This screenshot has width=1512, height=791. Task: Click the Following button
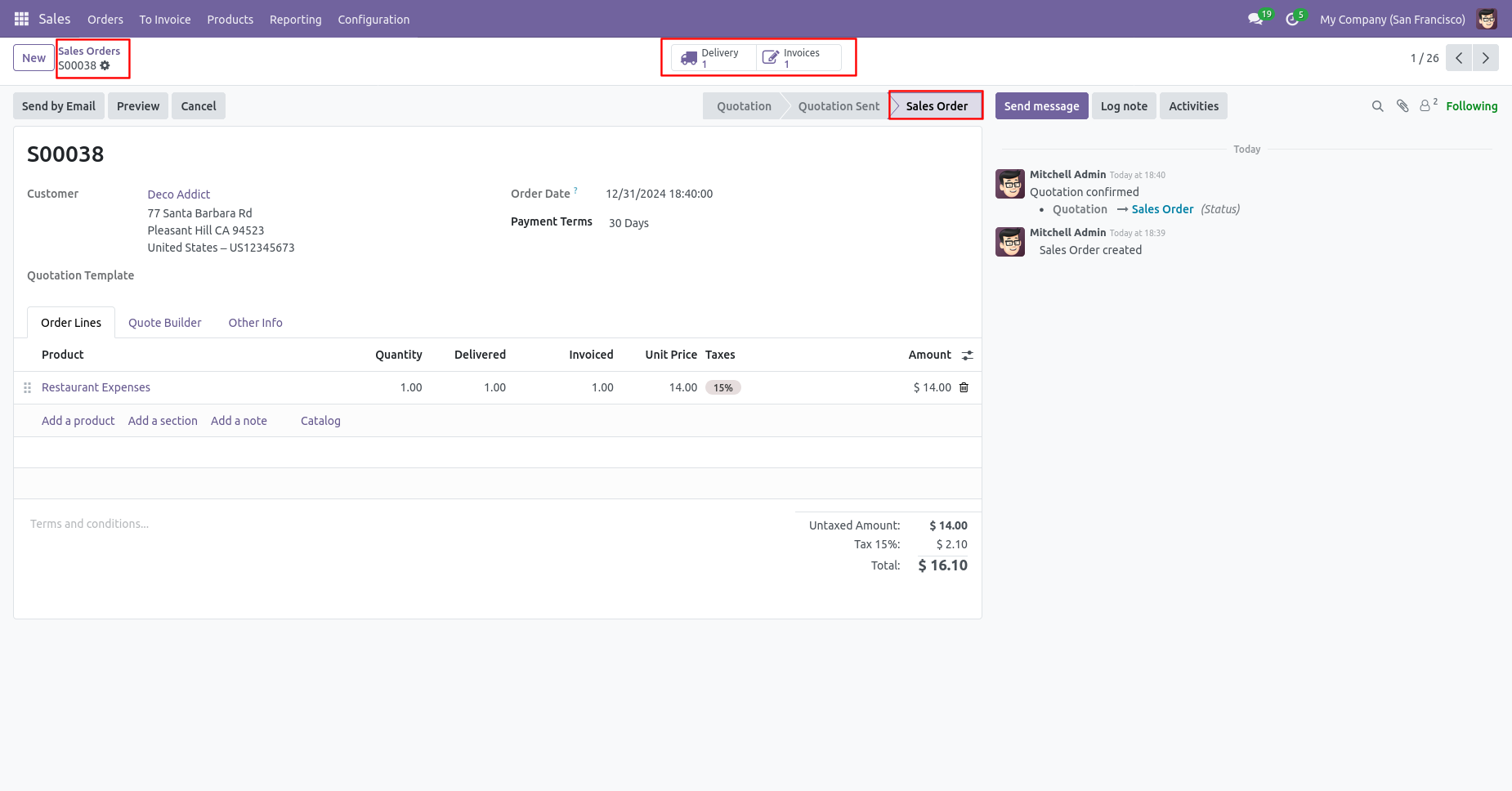(x=1471, y=106)
